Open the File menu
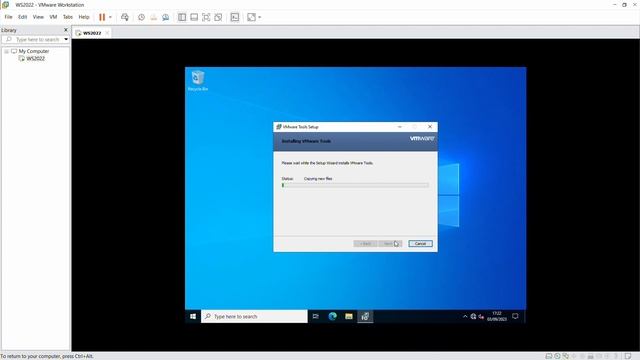The width and height of the screenshot is (640, 360). point(9,17)
